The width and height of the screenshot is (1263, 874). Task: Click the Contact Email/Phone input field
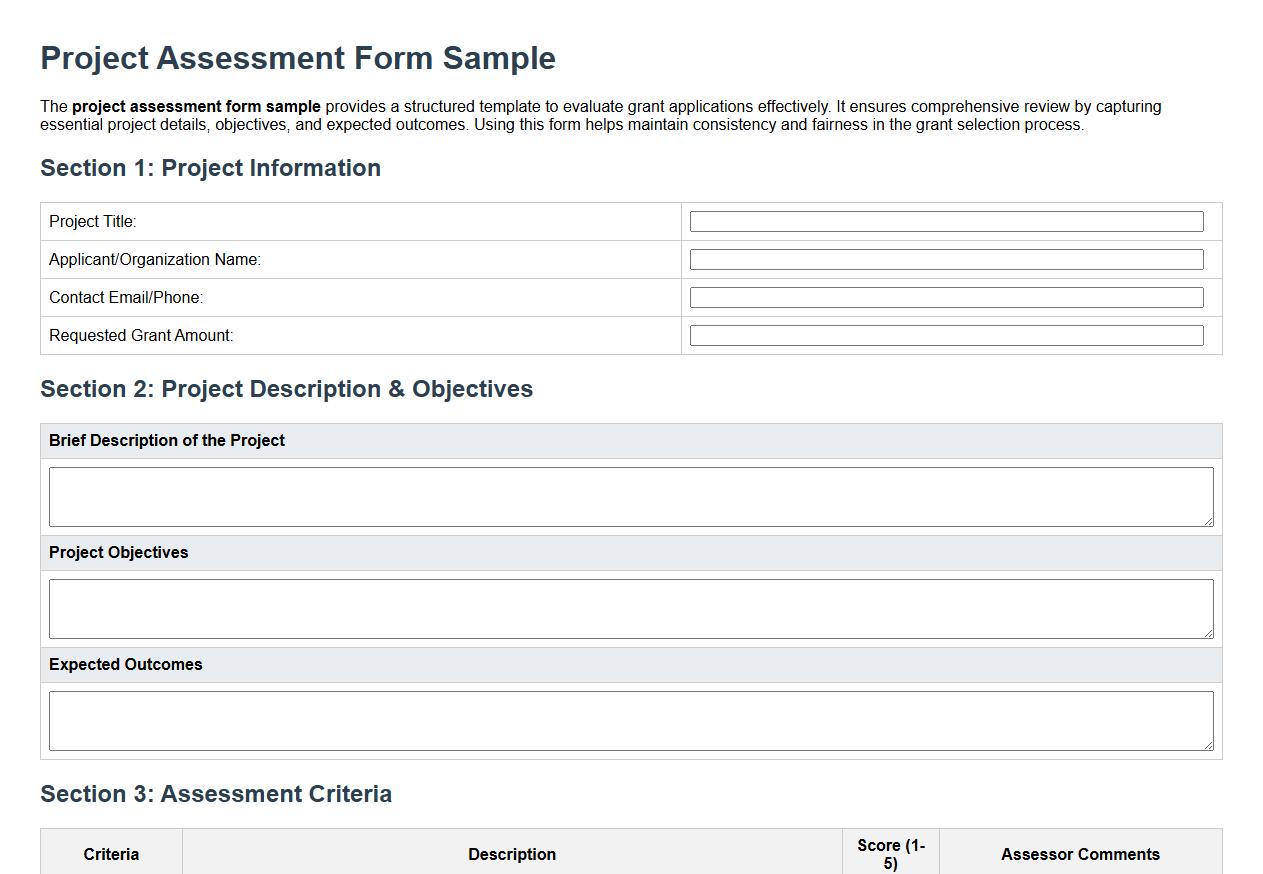(945, 296)
